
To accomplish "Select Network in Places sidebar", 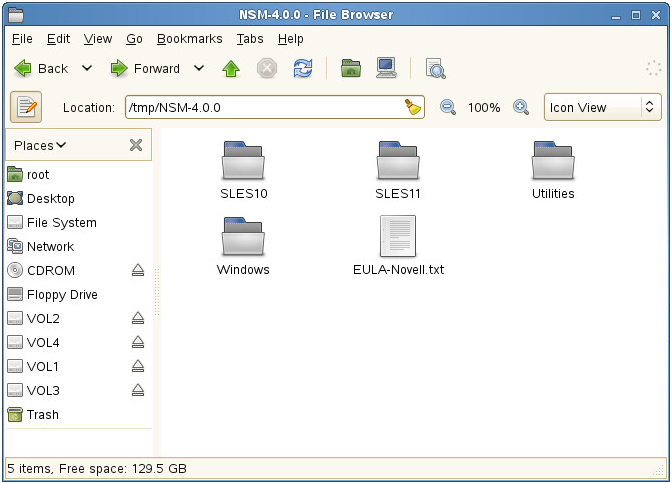I will [78, 246].
